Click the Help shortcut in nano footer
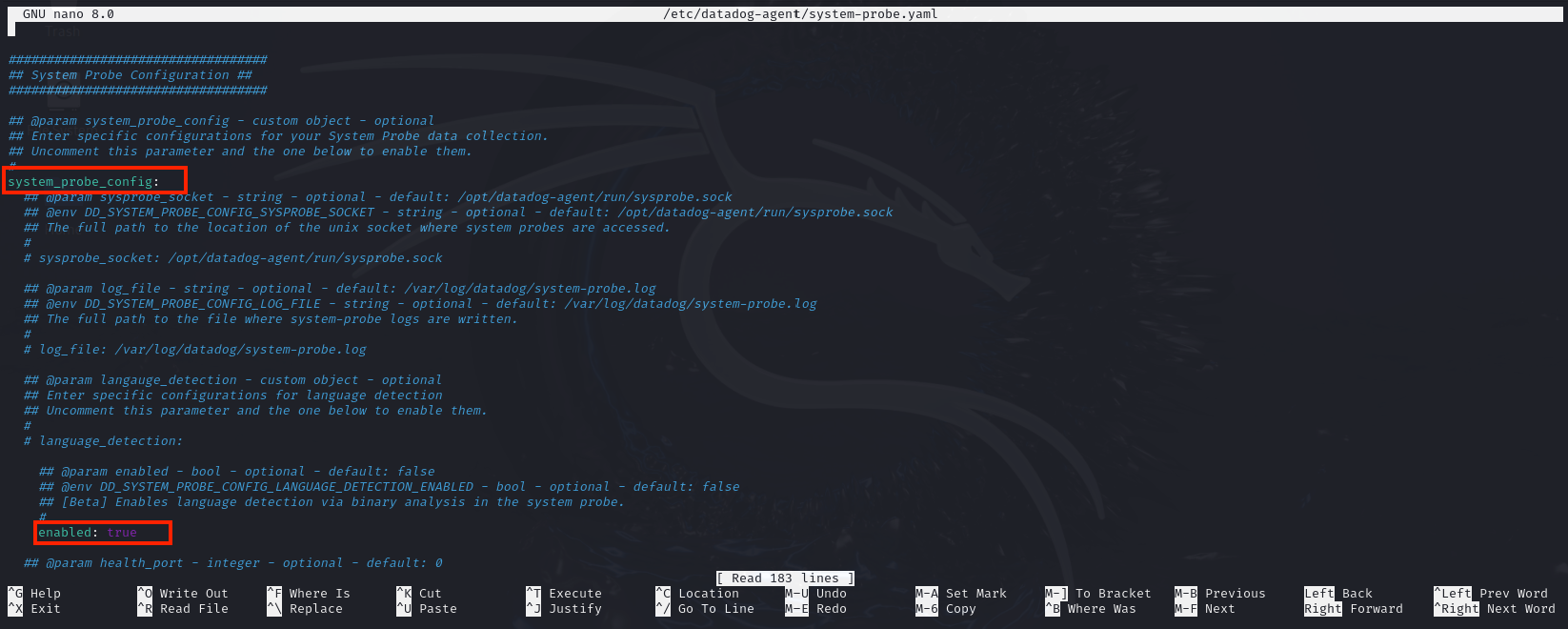Viewport: 1568px width, 629px height. pos(34,594)
